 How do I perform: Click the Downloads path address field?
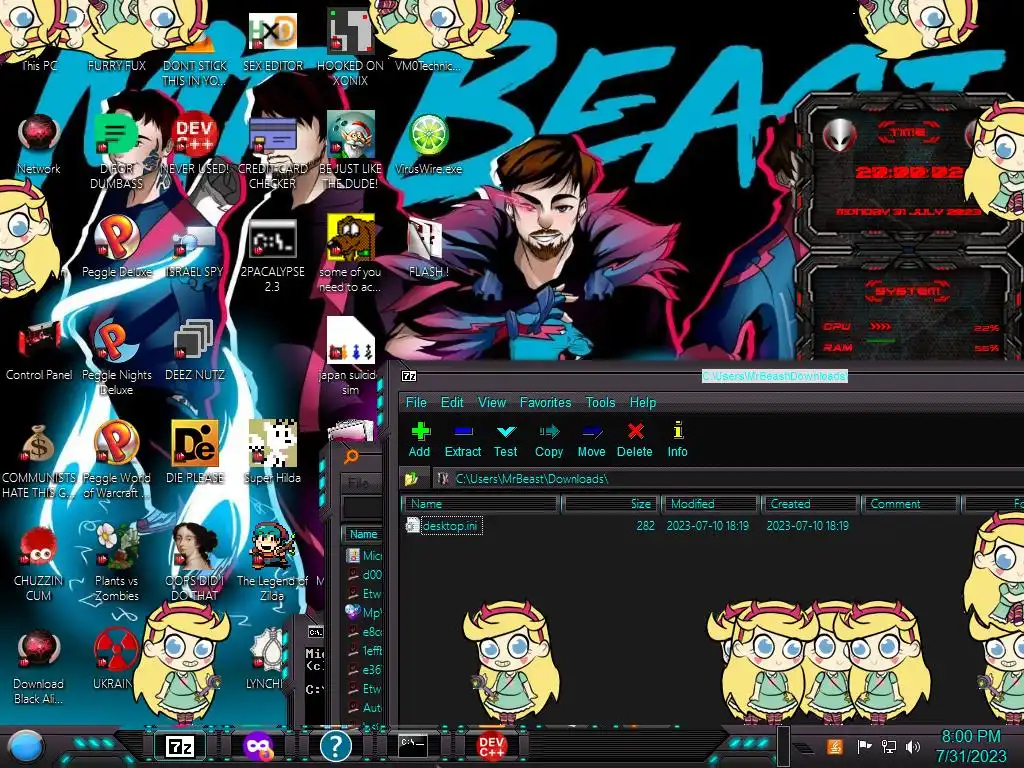728,479
